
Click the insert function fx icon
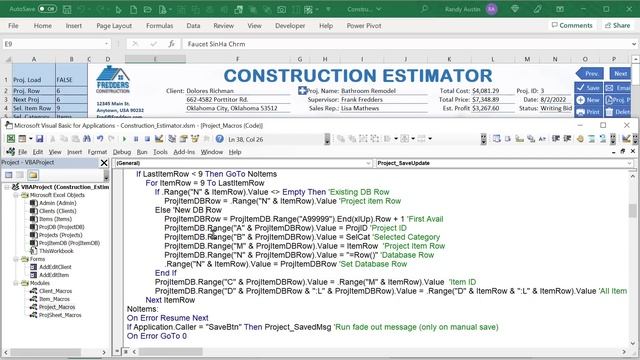coord(172,44)
